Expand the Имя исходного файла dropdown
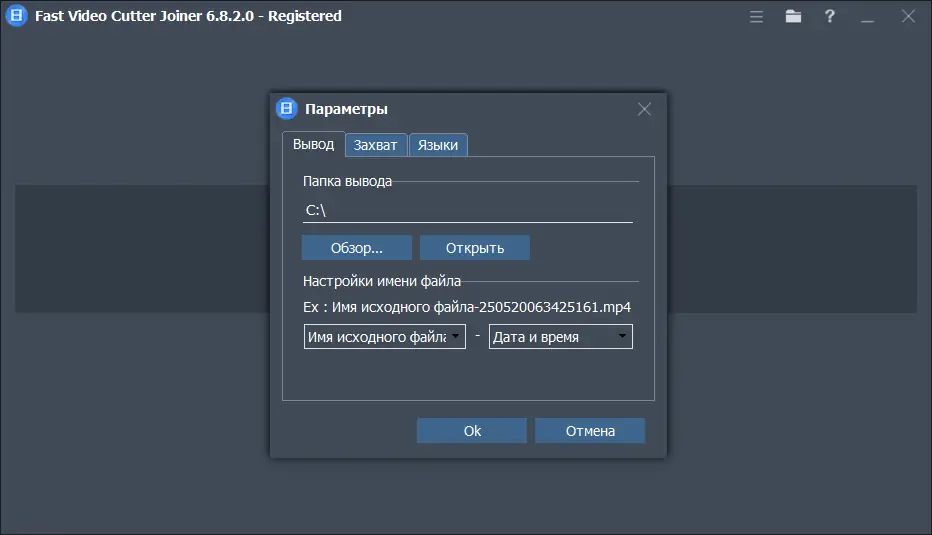The image size is (932, 535). click(x=385, y=337)
